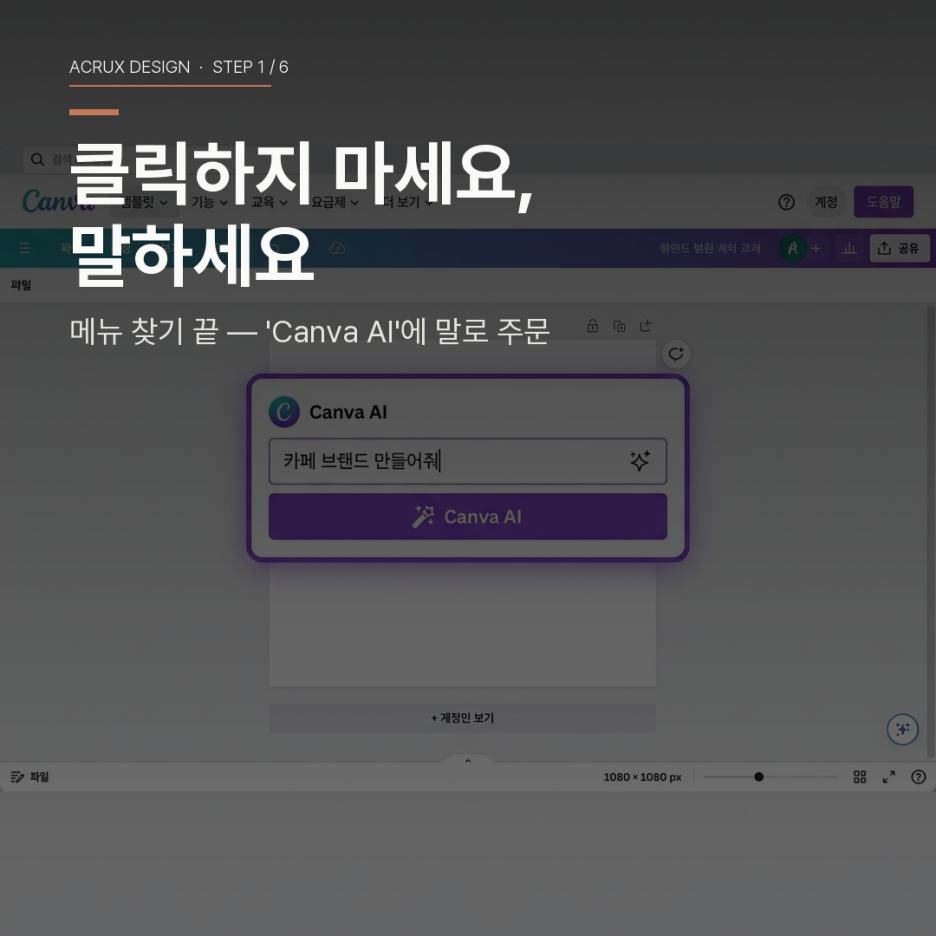Add a new page with the add-page icon

645,326
